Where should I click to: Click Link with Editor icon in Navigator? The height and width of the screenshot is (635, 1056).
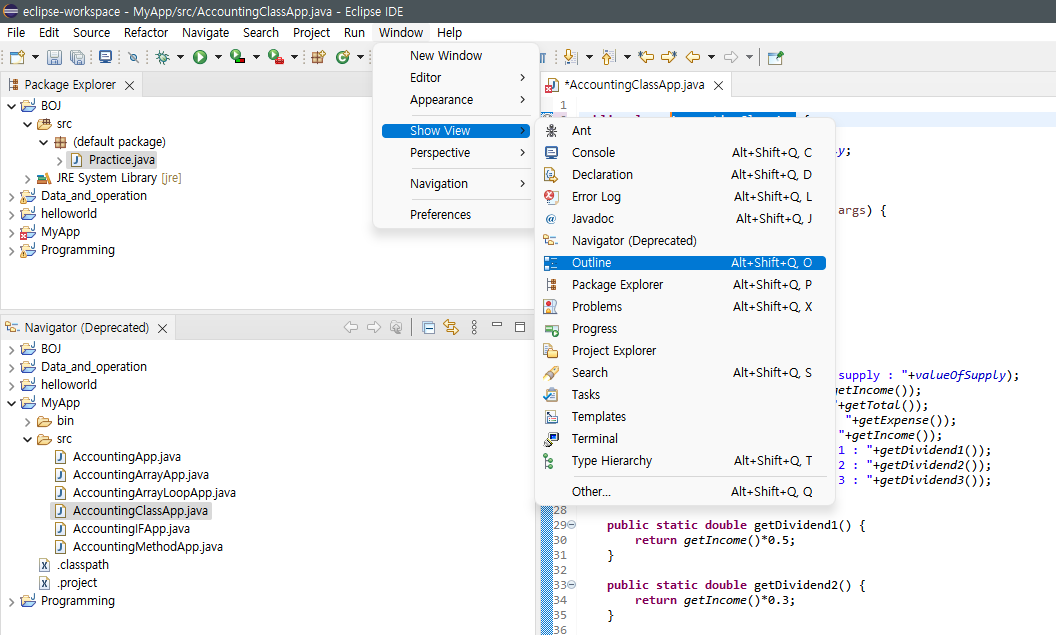click(451, 328)
